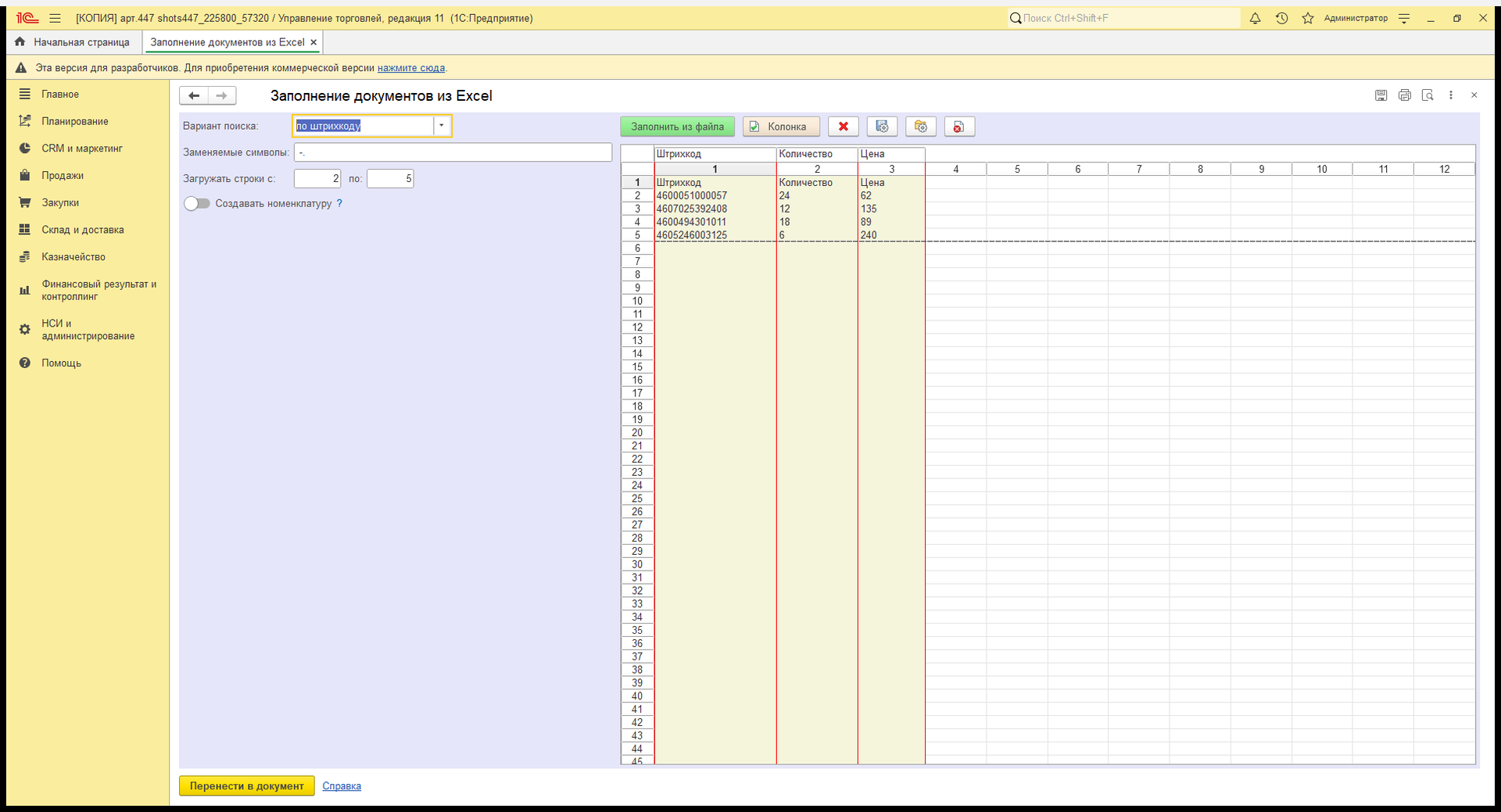Switch to Начальная страница tab
This screenshot has height=812, width=1501.
point(73,42)
